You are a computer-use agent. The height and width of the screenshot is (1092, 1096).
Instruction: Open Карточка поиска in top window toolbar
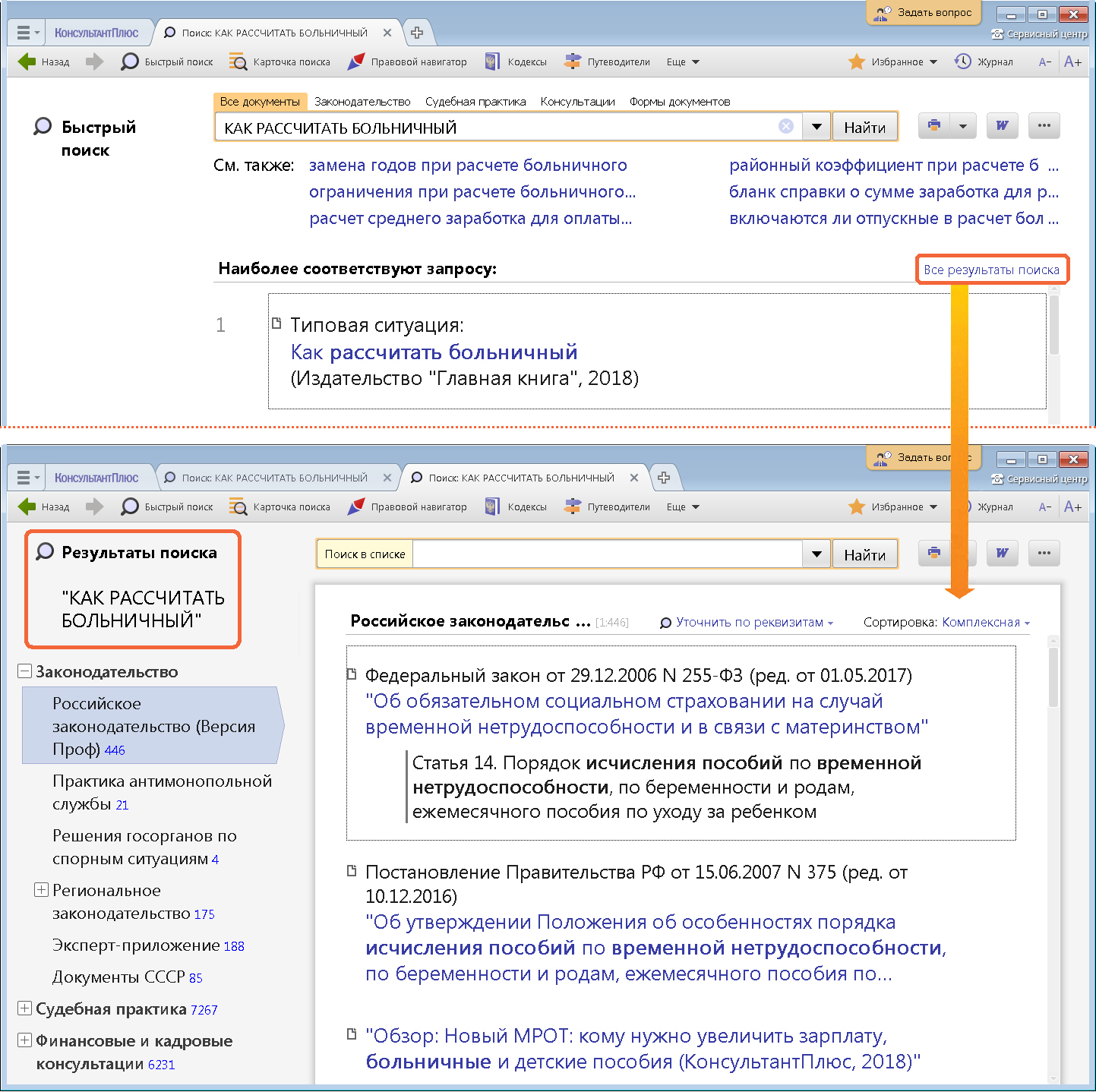tap(280, 62)
